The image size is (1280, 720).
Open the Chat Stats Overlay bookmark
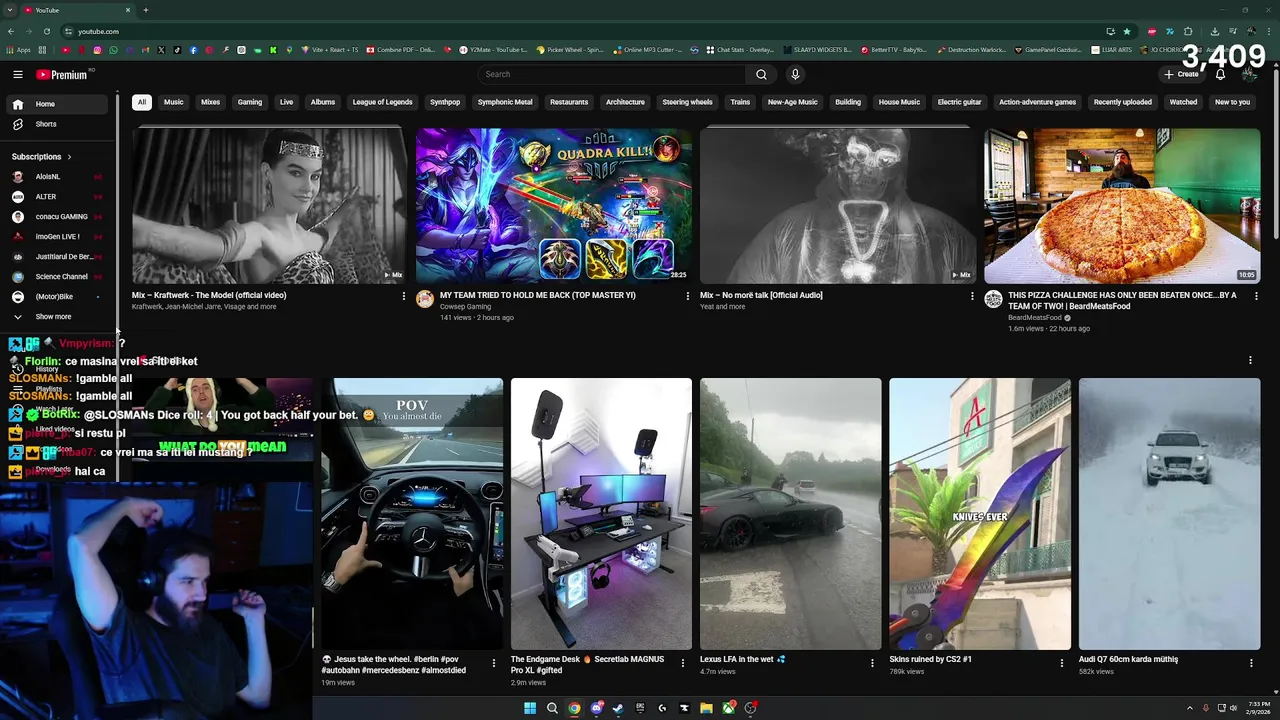(740, 49)
